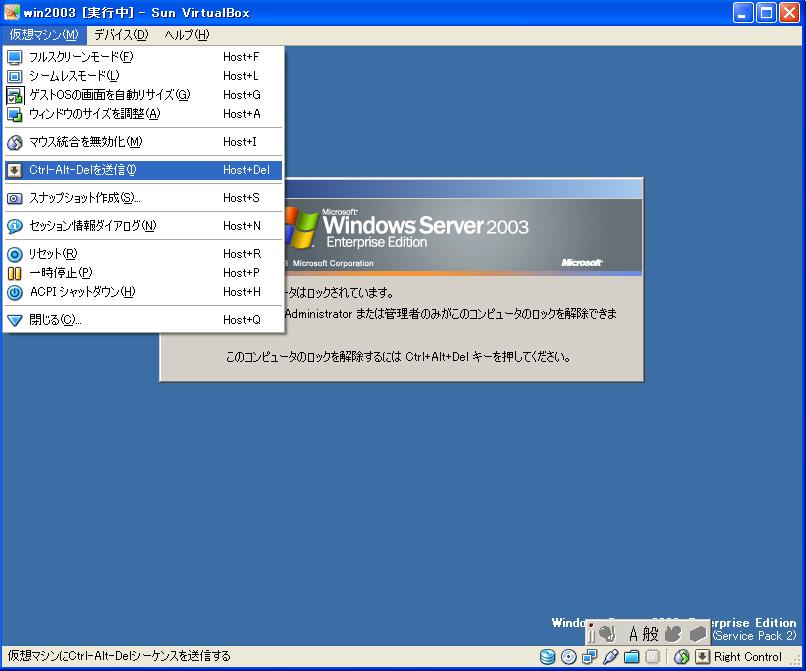The image size is (806, 671).
Task: Click the virtualization (V) chip status icon
Action: click(x=652, y=657)
